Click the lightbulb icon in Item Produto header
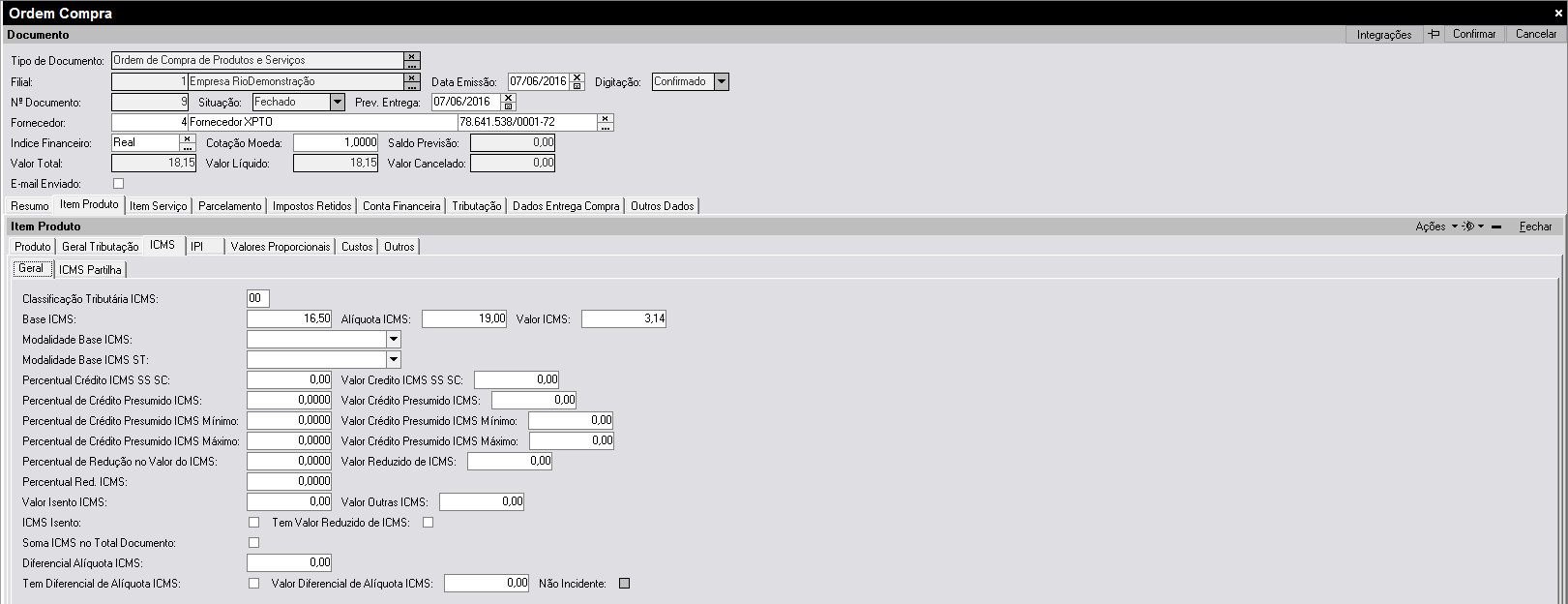 click(x=1468, y=226)
